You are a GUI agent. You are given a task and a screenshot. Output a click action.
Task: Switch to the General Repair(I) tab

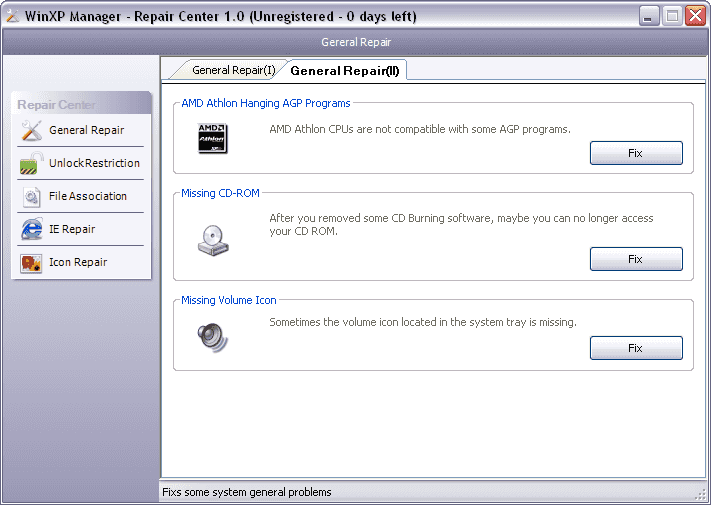point(234,70)
